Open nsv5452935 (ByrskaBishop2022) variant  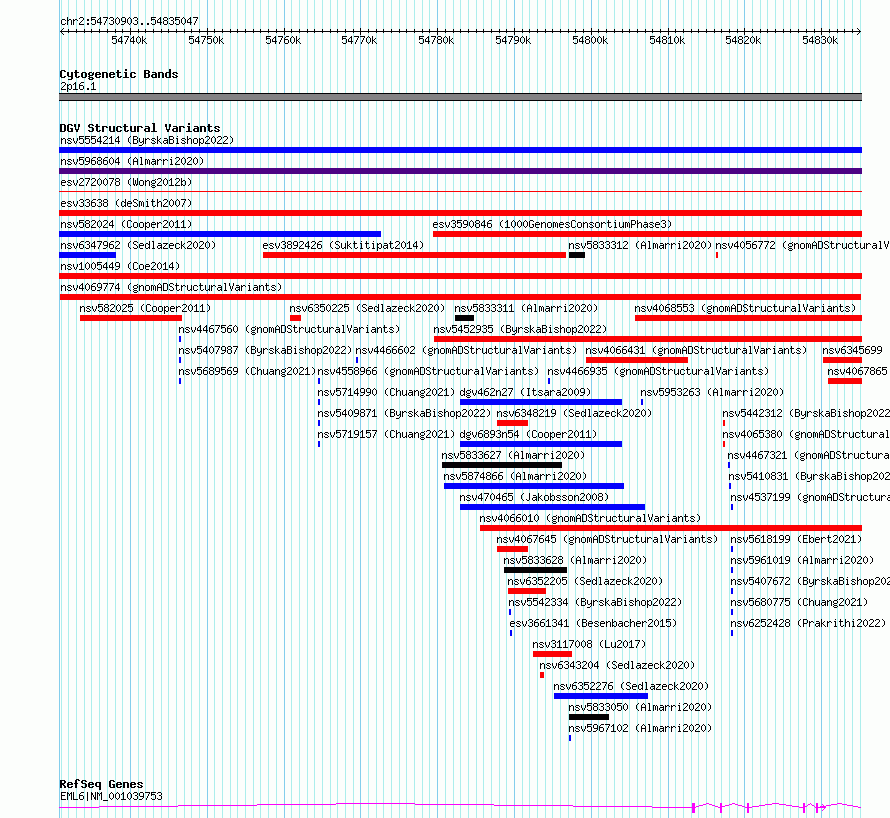[x=520, y=329]
